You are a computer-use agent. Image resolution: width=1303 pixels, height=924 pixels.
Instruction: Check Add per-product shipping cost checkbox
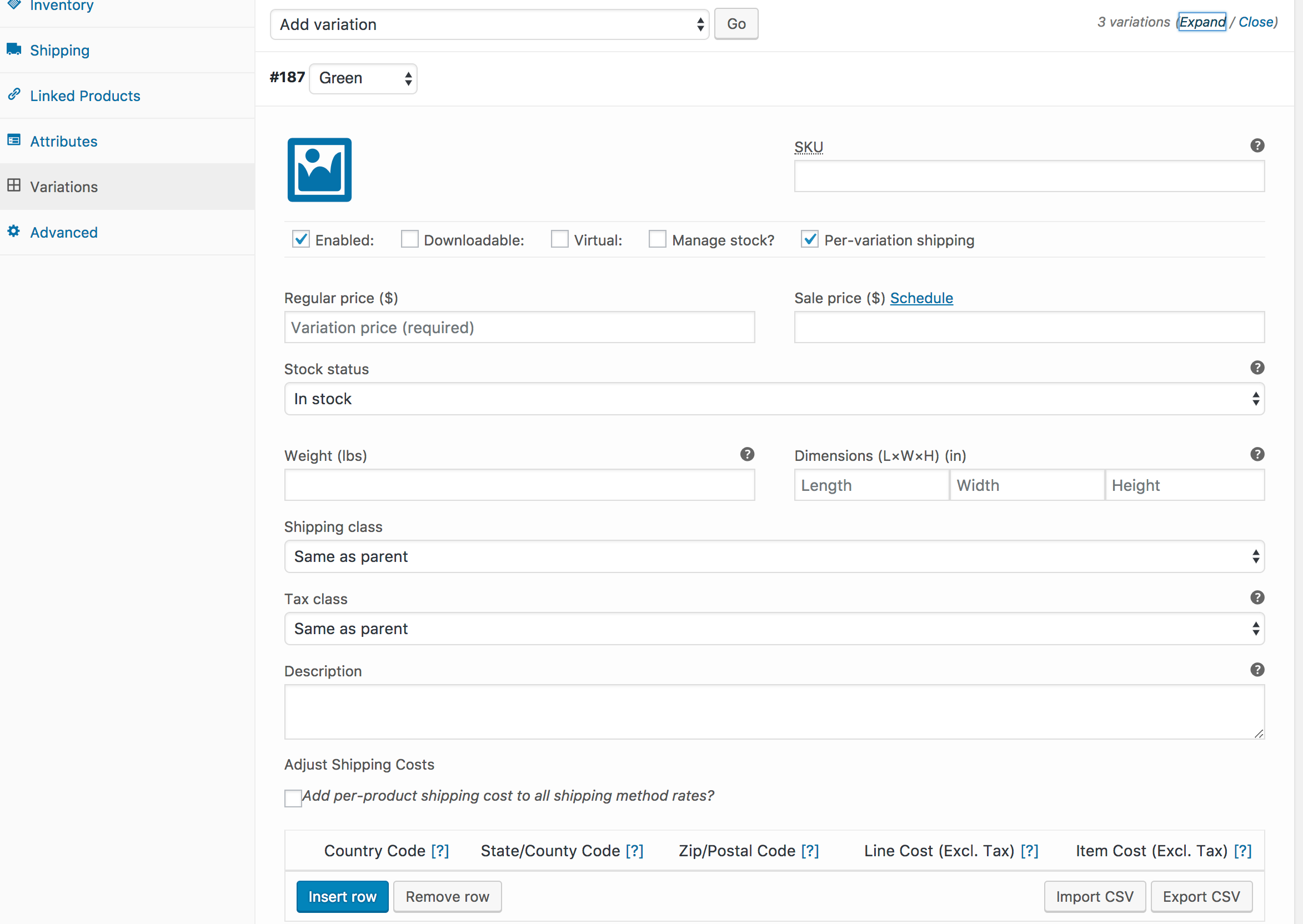[x=293, y=799]
